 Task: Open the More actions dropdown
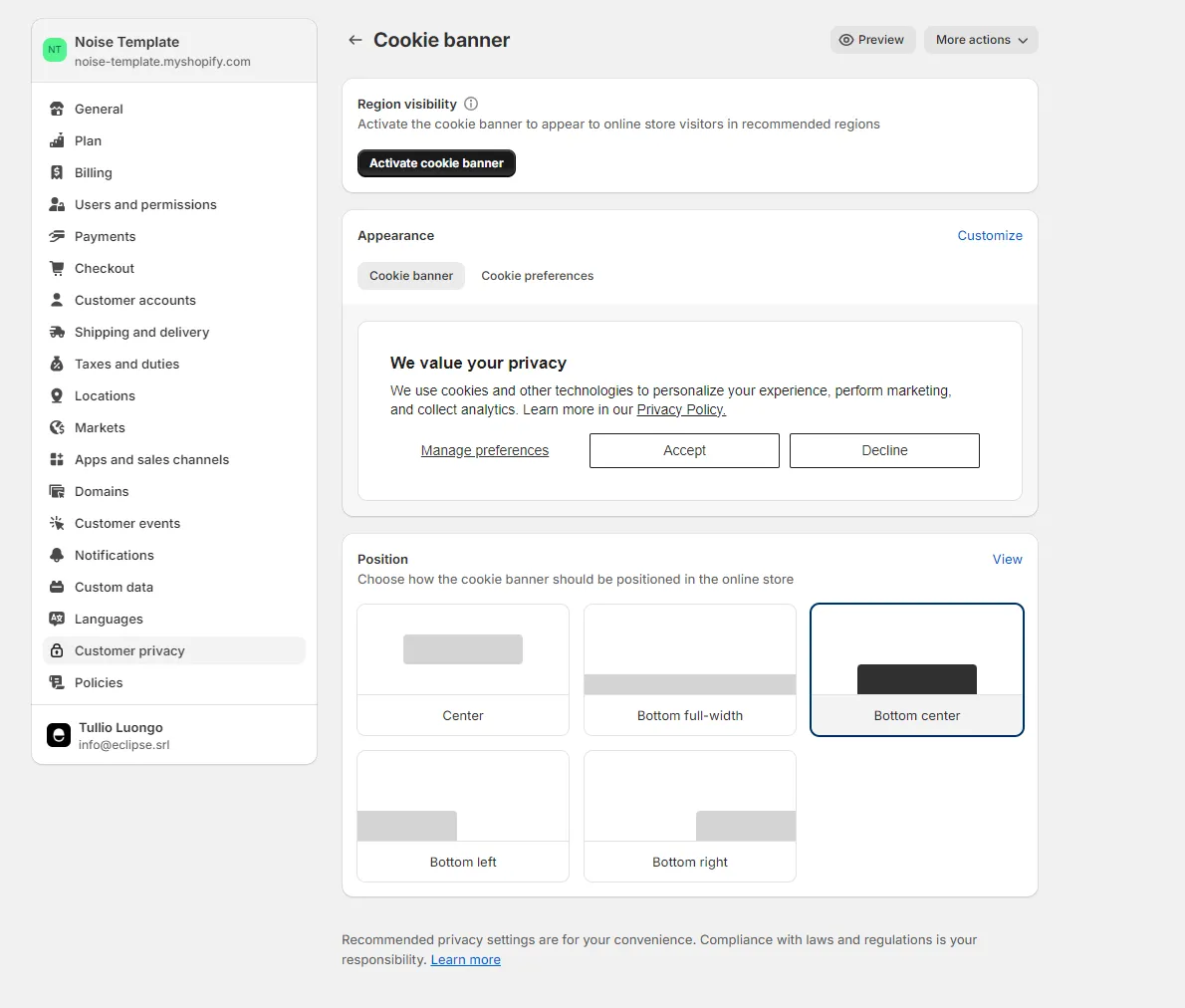click(x=980, y=40)
